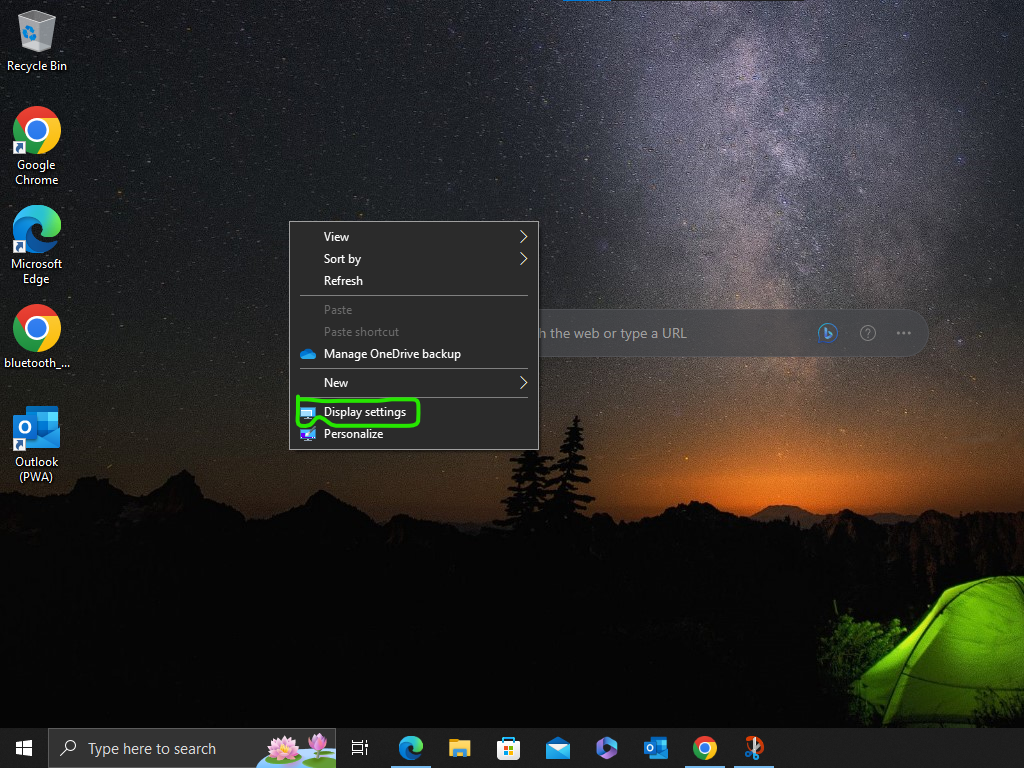Select Display settings from the context menu

coord(364,411)
